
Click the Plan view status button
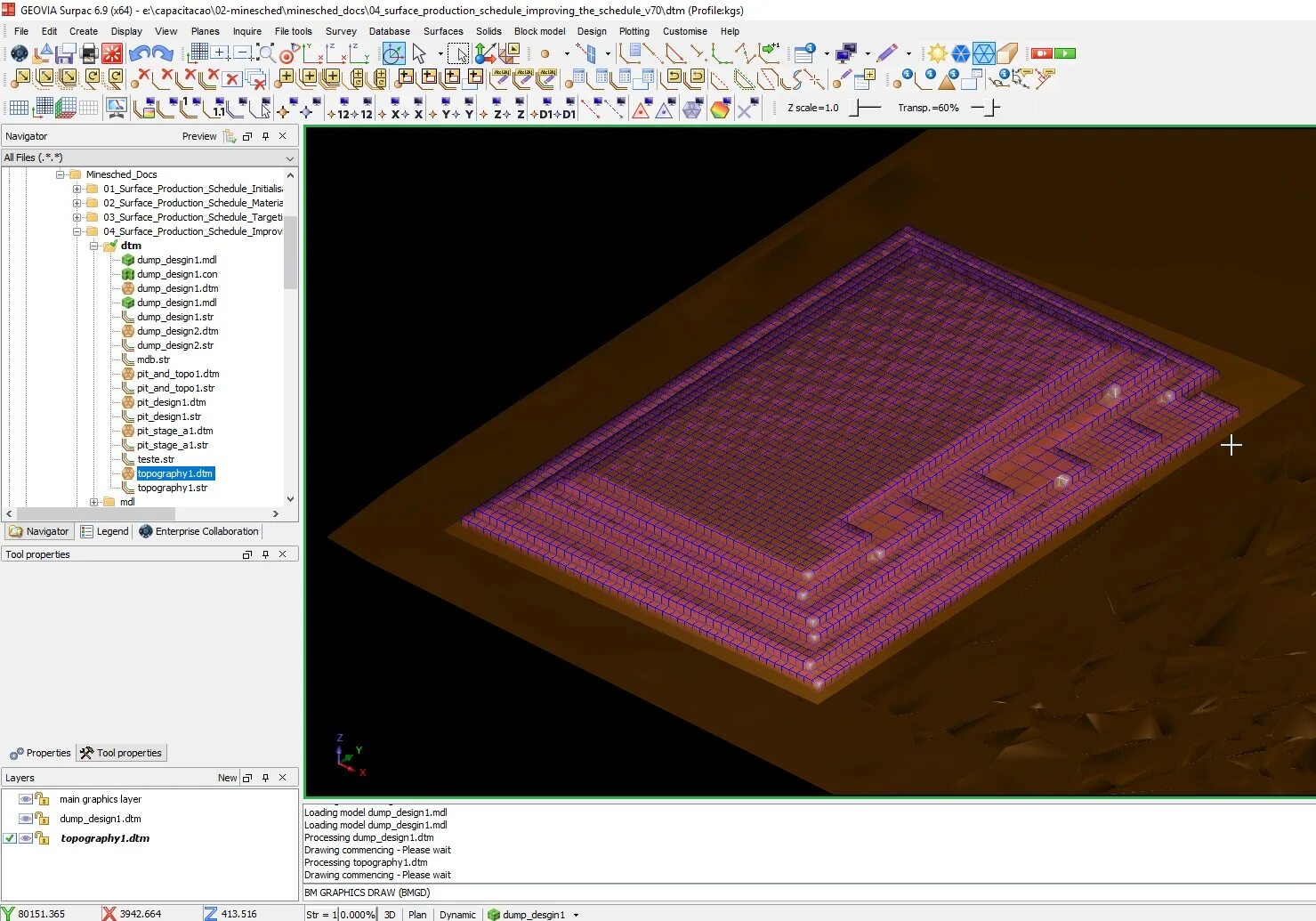pyautogui.click(x=417, y=915)
